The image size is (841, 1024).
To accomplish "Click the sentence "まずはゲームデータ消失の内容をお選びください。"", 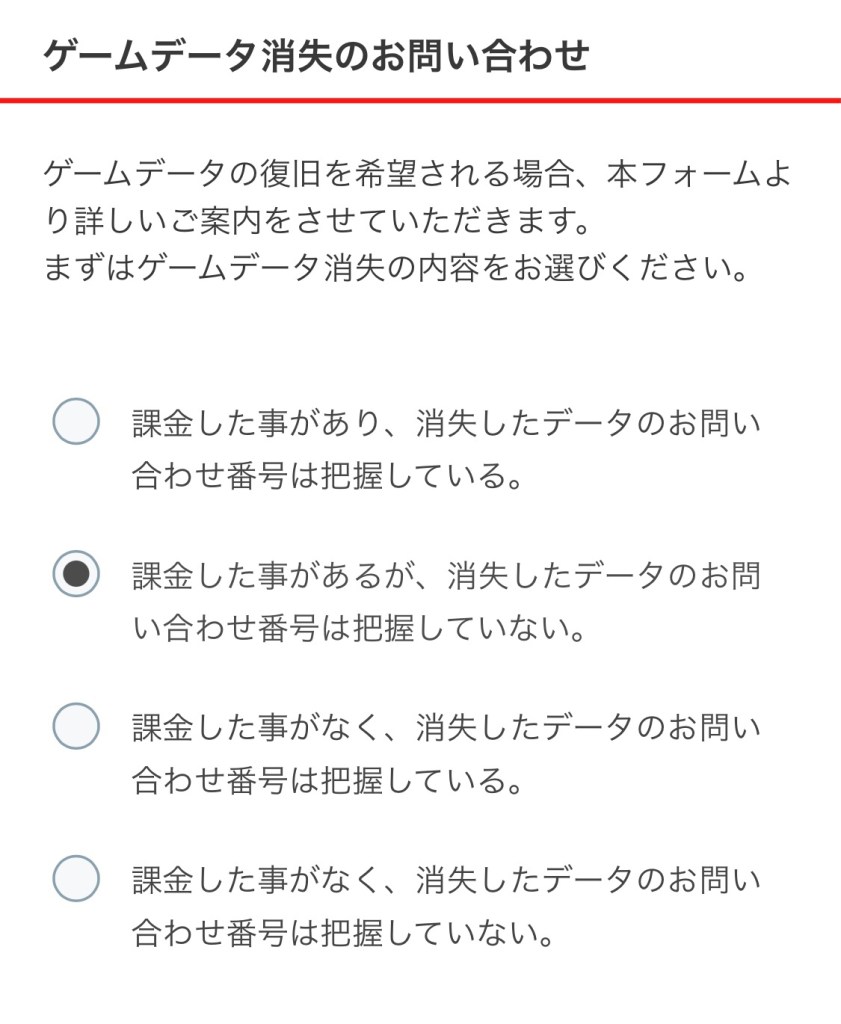I will click(396, 267).
